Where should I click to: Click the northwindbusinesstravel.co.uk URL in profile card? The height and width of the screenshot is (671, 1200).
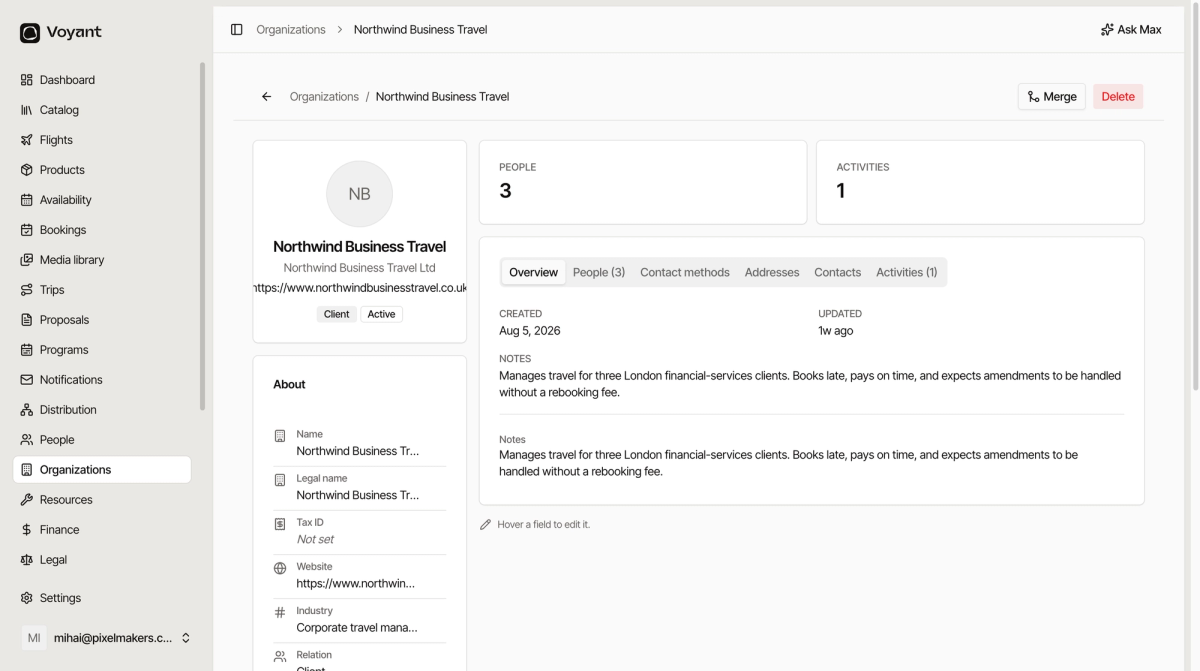point(360,288)
